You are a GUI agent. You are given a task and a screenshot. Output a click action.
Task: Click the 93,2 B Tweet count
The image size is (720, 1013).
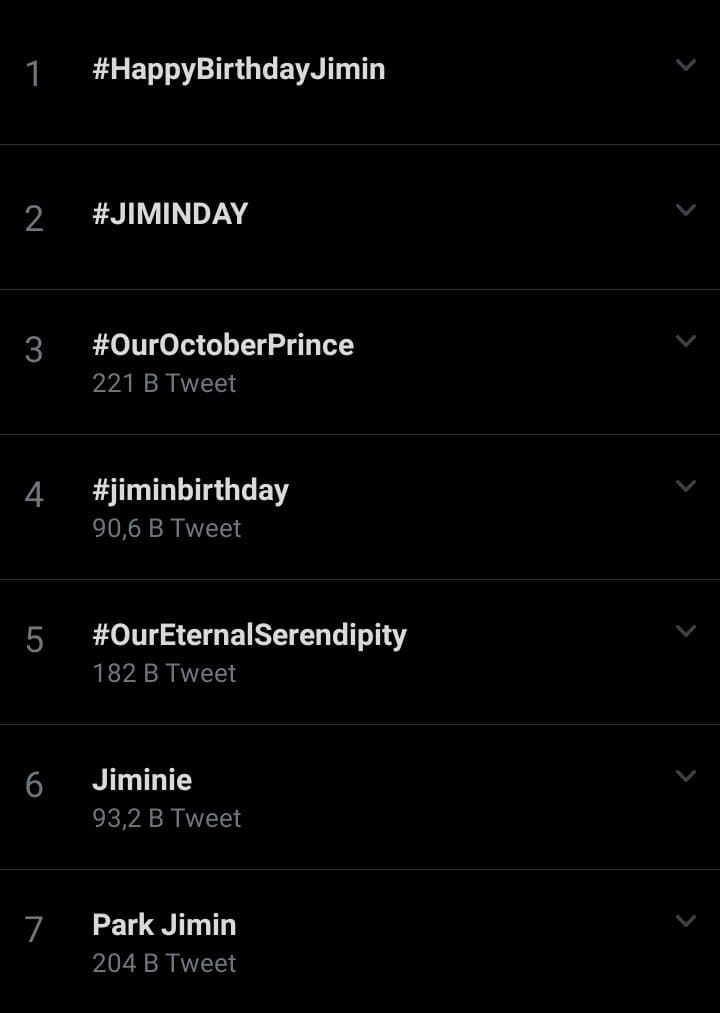click(x=166, y=818)
